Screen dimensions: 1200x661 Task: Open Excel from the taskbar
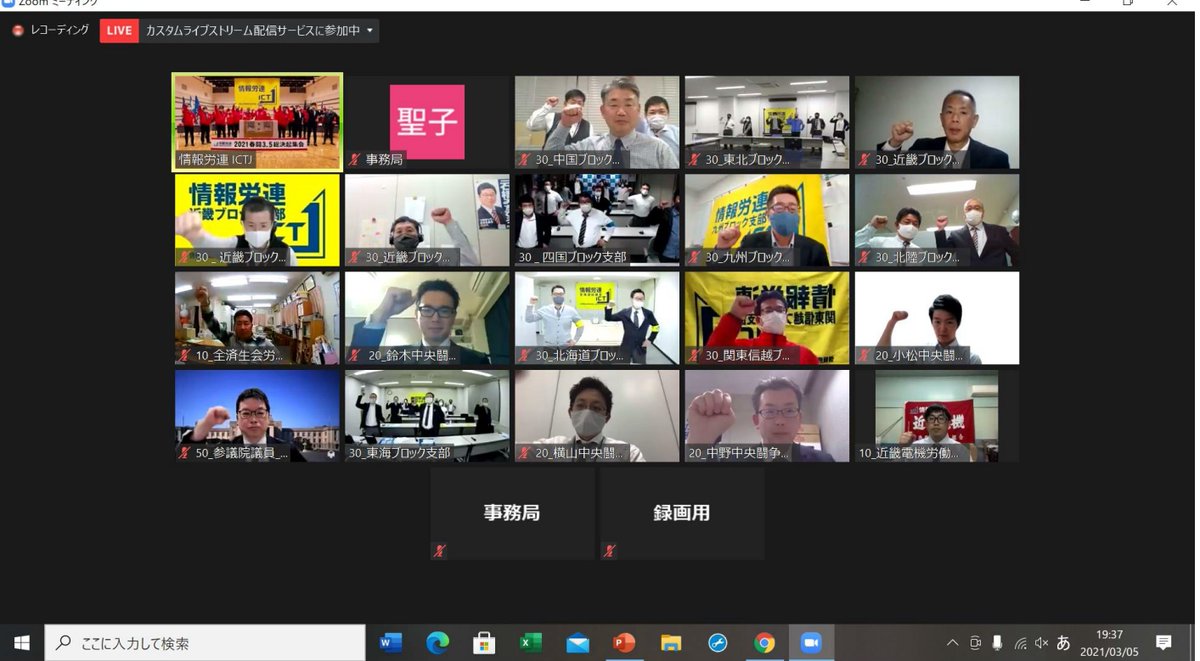(x=531, y=643)
